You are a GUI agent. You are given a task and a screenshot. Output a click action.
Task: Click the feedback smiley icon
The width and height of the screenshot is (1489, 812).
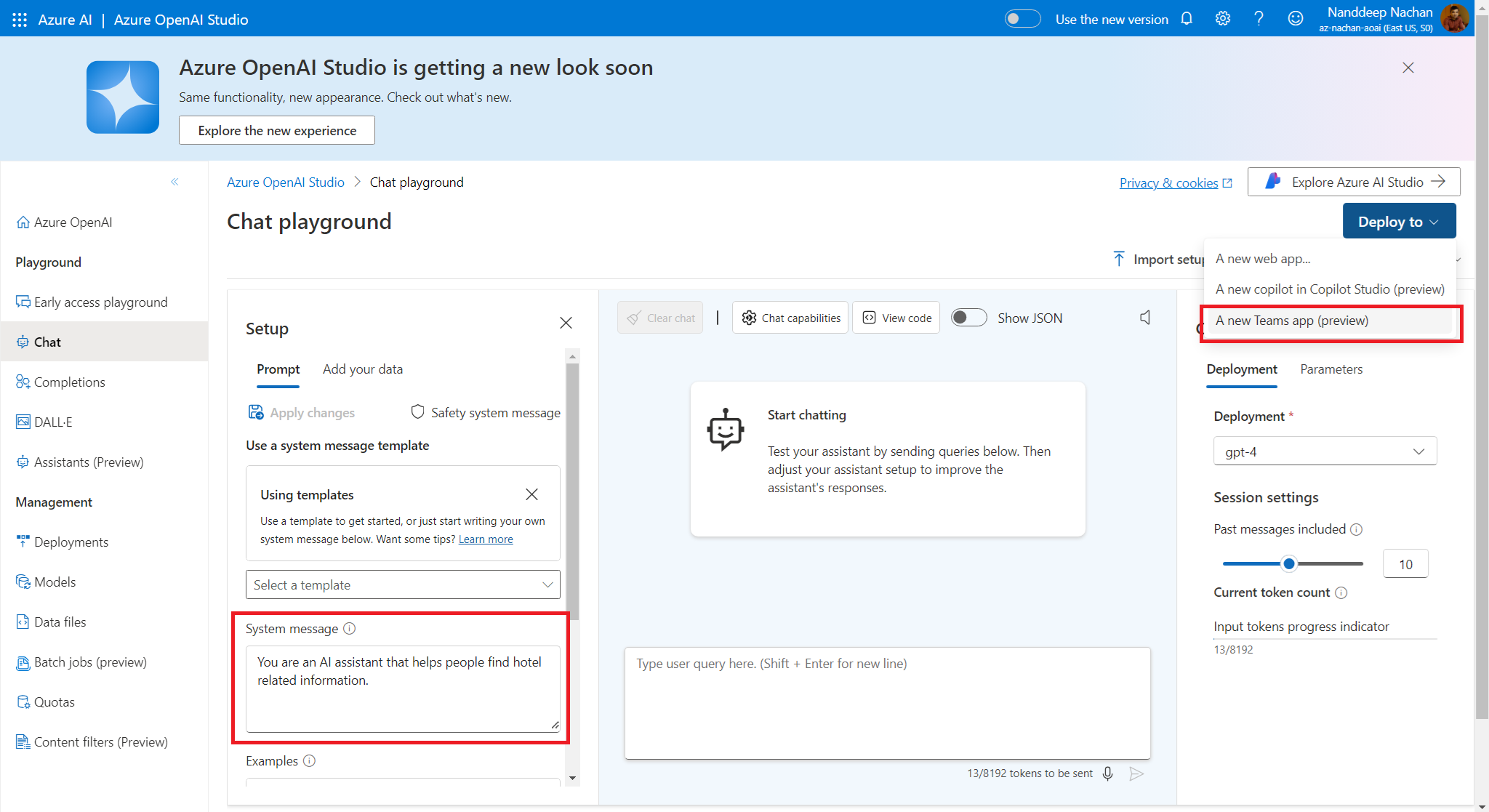pyautogui.click(x=1296, y=19)
